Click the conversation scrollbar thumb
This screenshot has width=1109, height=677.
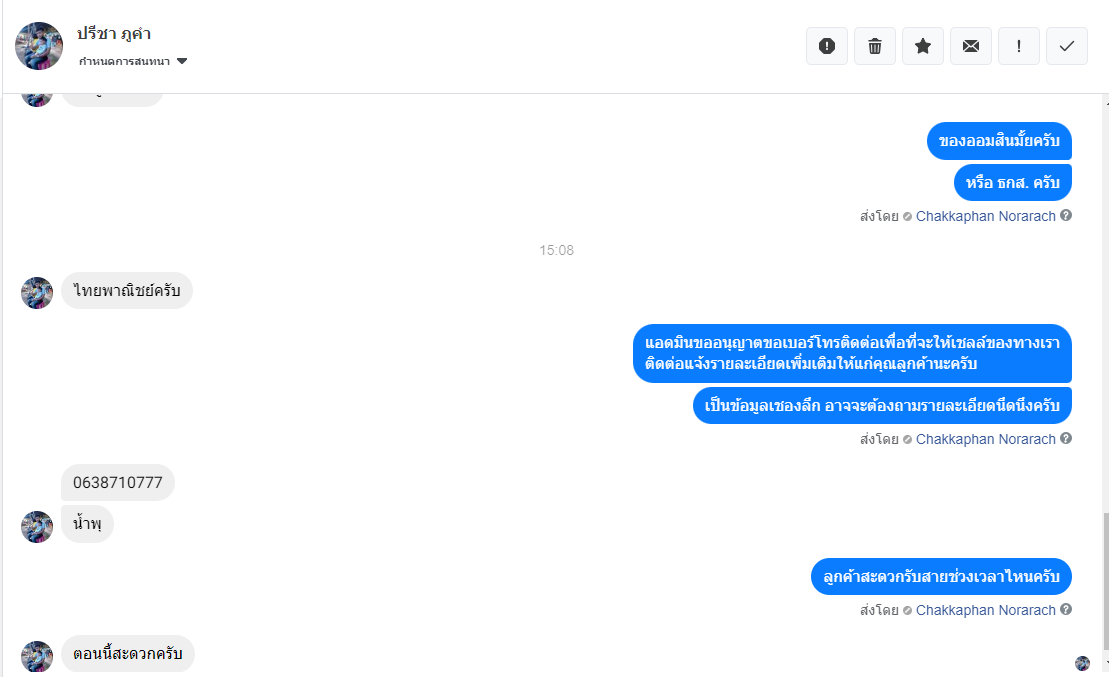(x=1105, y=581)
